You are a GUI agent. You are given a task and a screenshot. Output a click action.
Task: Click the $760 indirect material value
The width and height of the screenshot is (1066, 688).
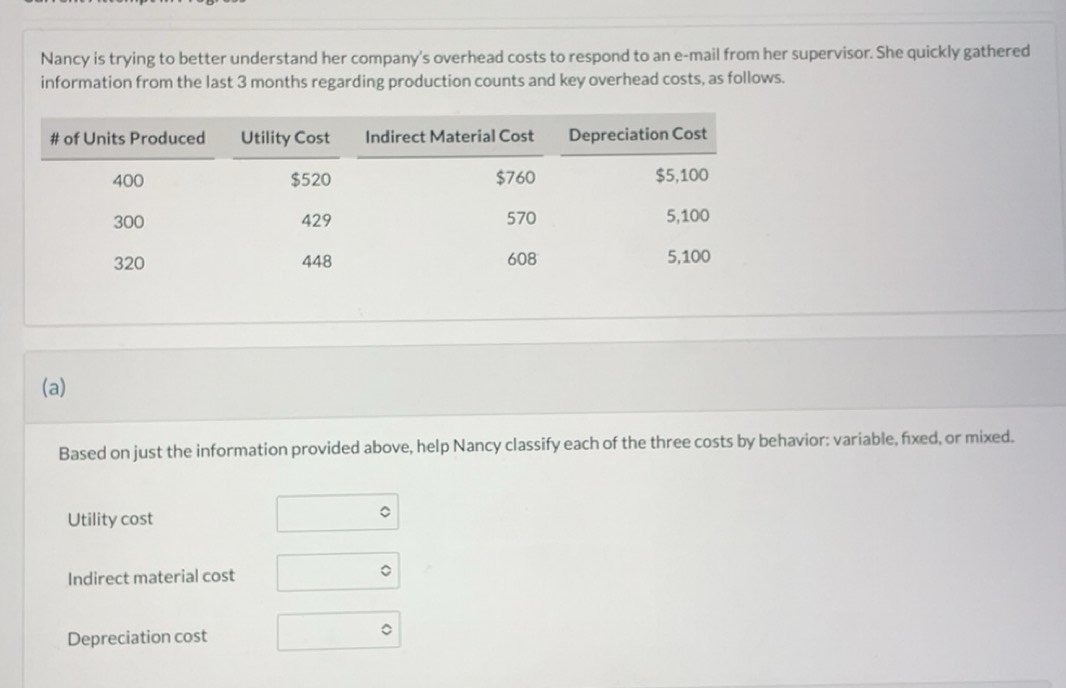[515, 178]
